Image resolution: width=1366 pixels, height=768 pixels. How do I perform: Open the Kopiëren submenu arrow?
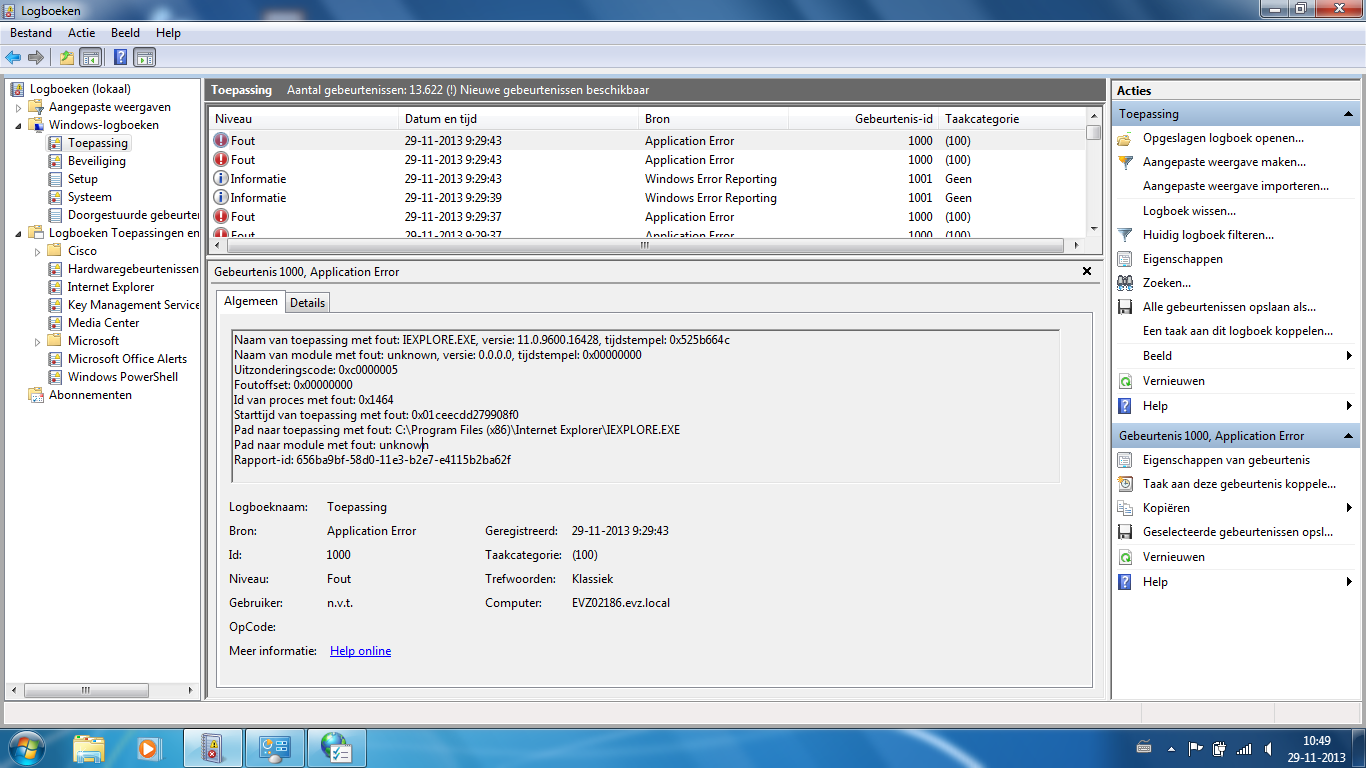click(1349, 508)
